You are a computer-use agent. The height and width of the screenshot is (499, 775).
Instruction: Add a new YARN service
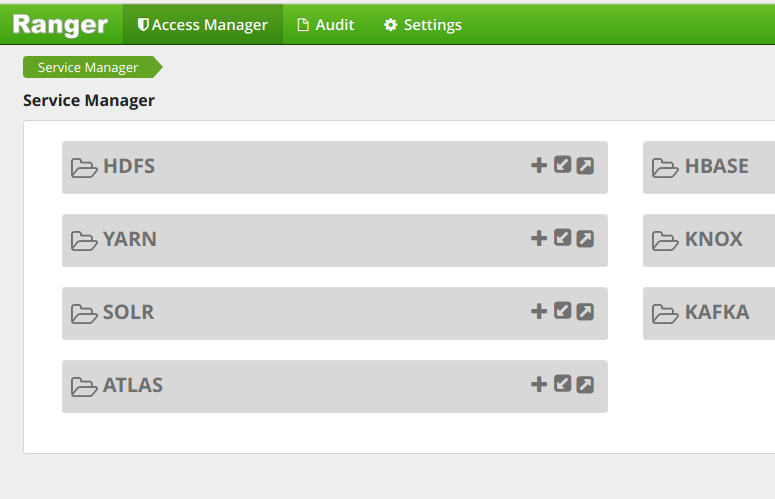[539, 238]
